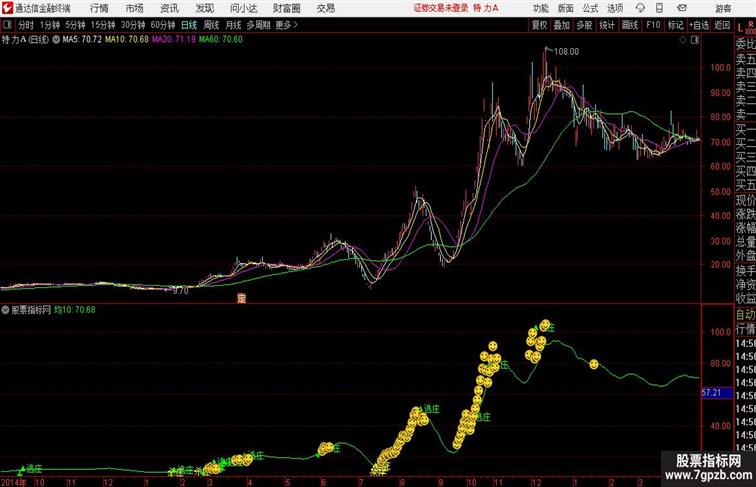Screen dimensions: 756x487
Task: Toggle the panel icon left of 分时
Action: click(x=7, y=25)
